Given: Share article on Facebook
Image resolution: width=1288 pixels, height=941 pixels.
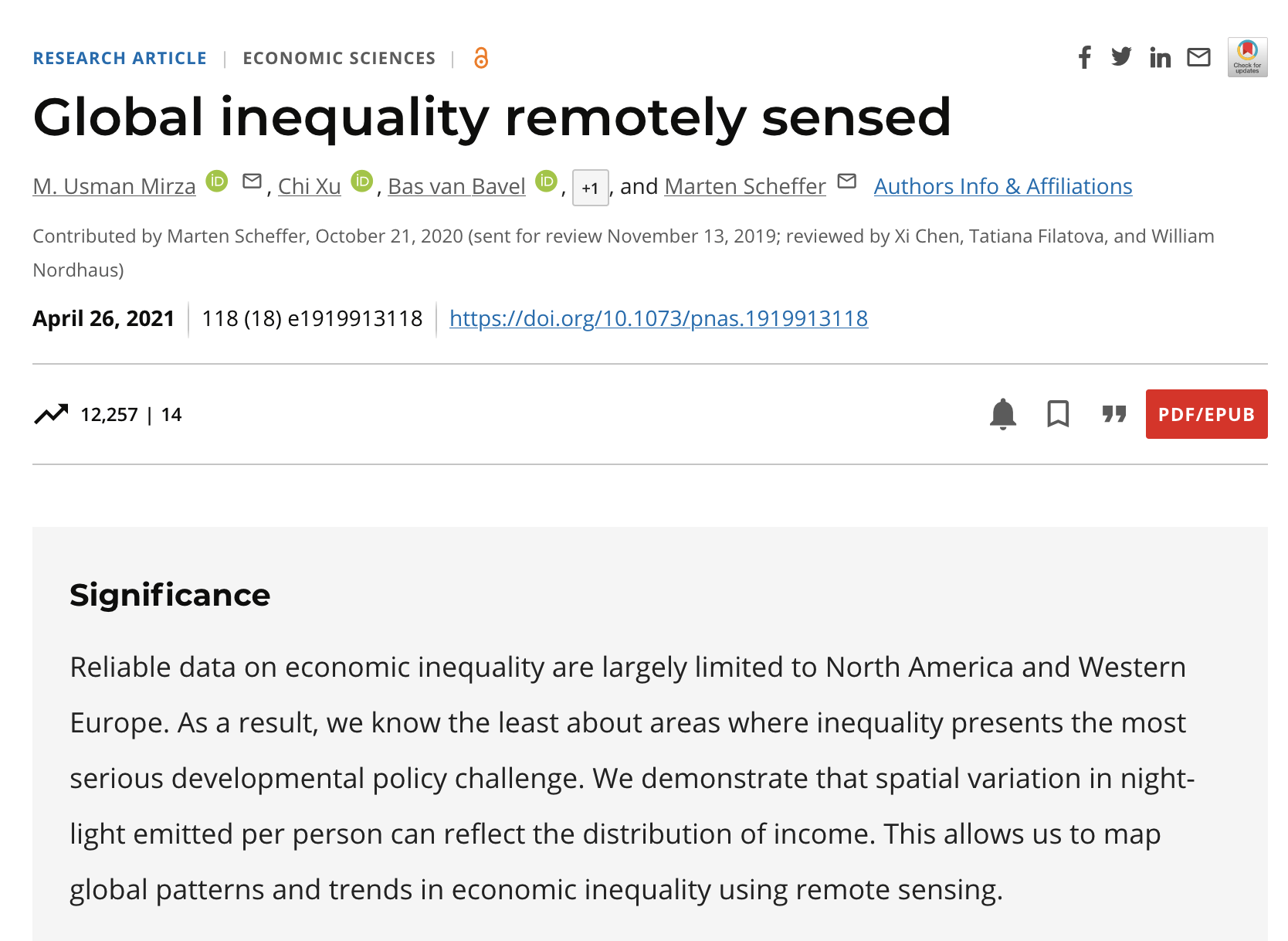Looking at the screenshot, I should click(1085, 57).
